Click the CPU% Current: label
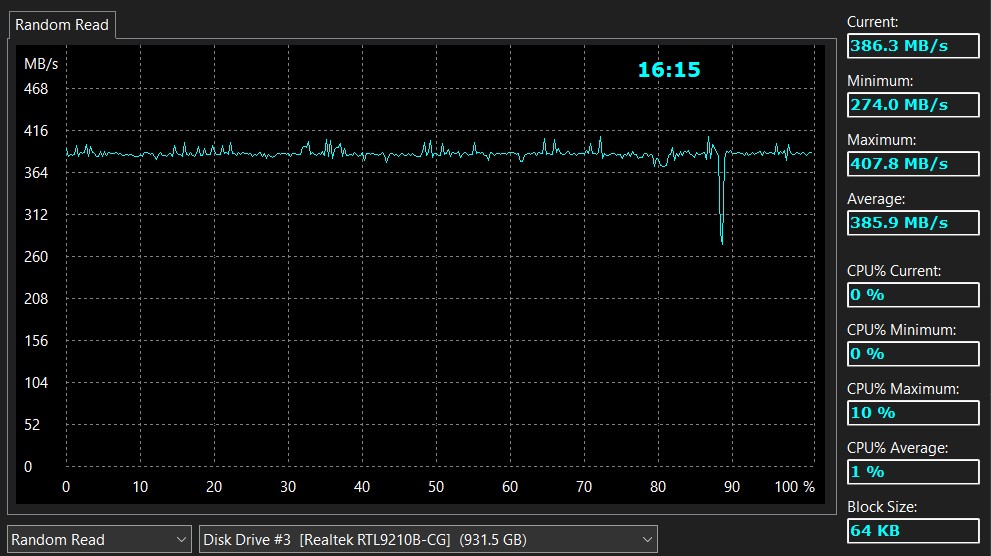Image resolution: width=991 pixels, height=556 pixels. pos(894,271)
